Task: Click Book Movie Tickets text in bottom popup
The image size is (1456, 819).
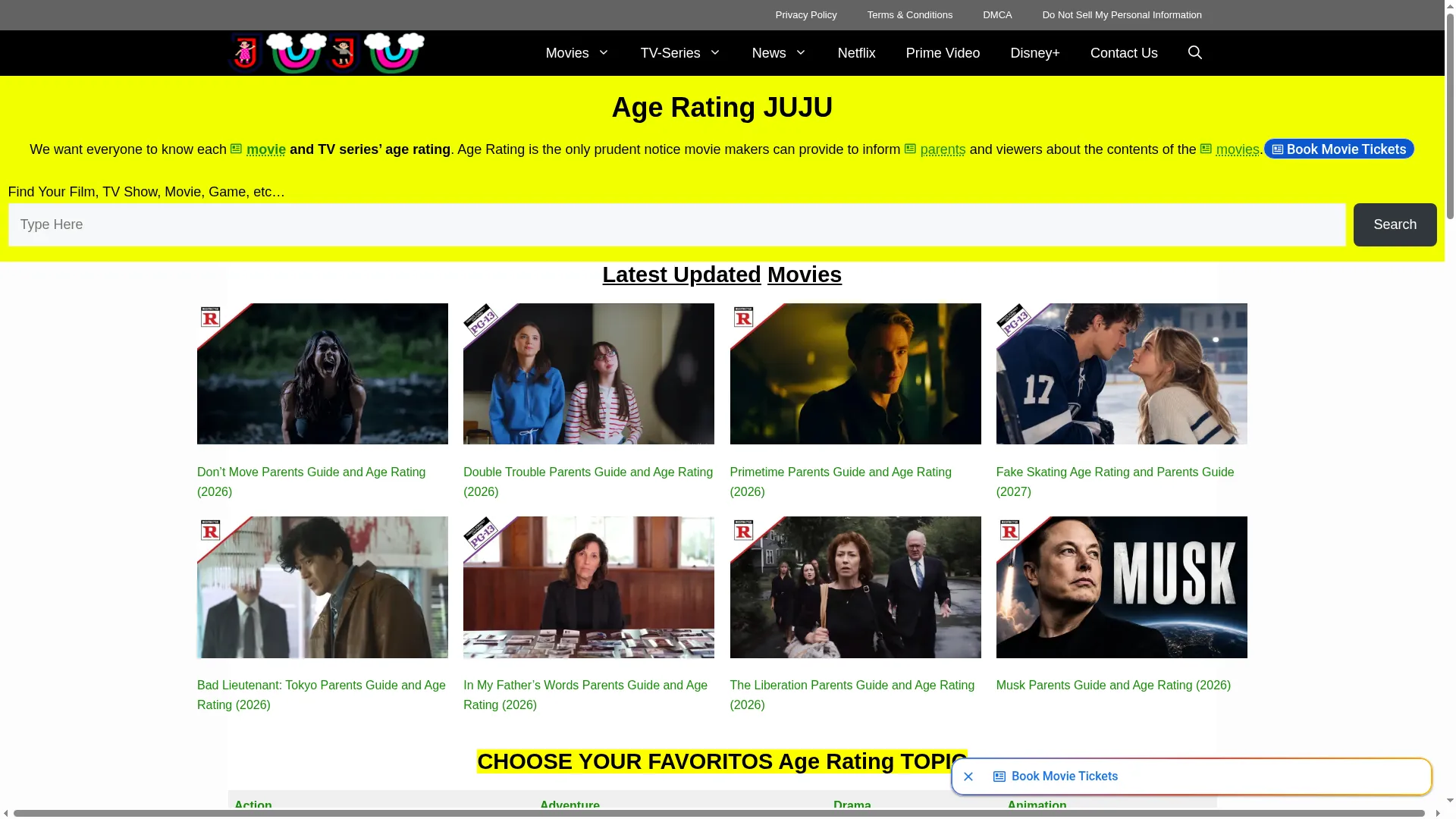Action: (x=1065, y=777)
